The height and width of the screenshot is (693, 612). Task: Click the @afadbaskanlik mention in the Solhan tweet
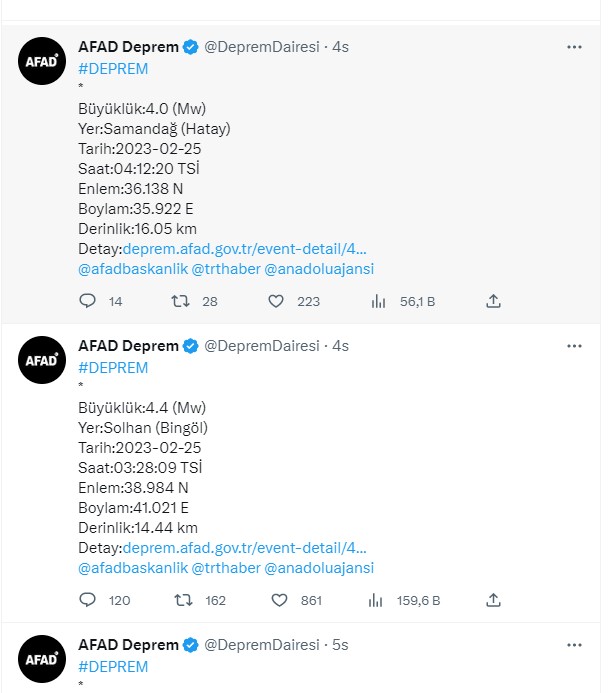tap(131, 568)
